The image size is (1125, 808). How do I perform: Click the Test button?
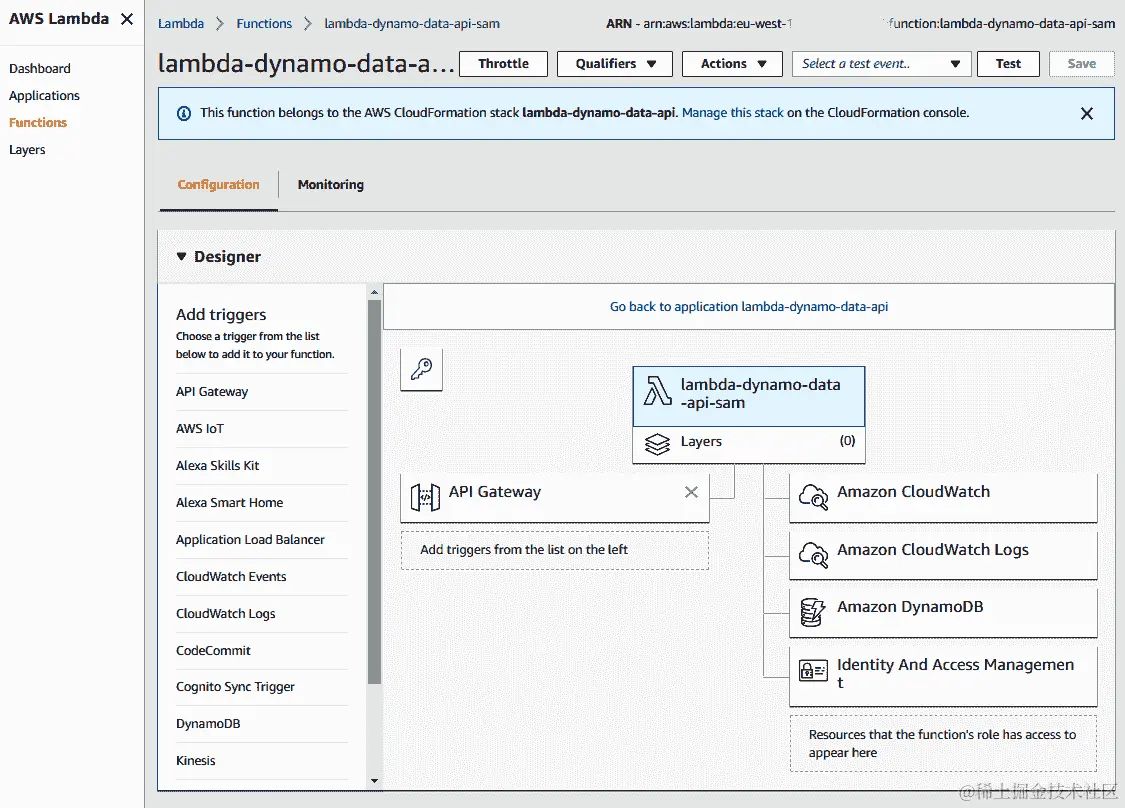[x=1008, y=64]
